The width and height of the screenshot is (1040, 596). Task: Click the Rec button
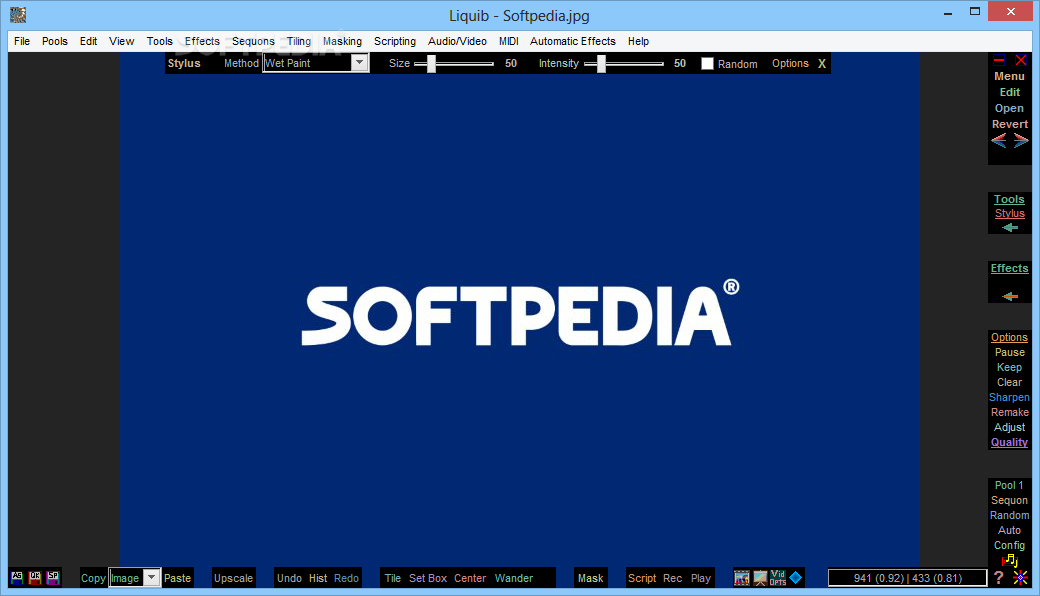(x=673, y=578)
